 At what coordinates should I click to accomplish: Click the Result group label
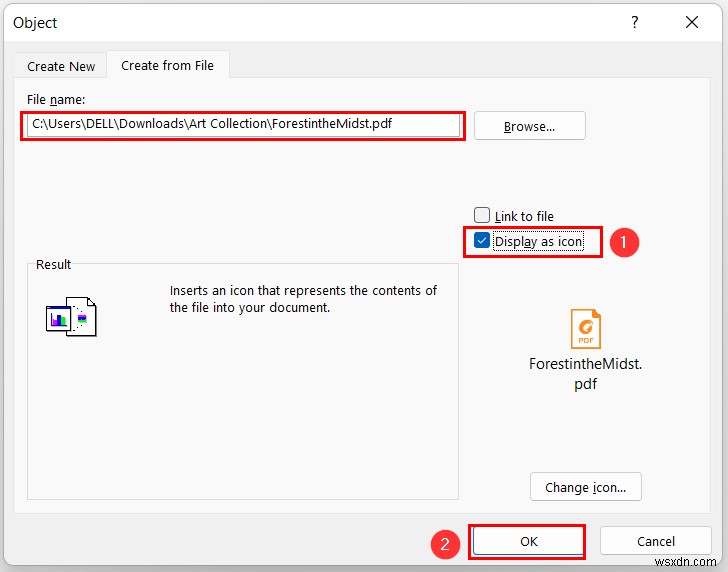[53, 265]
